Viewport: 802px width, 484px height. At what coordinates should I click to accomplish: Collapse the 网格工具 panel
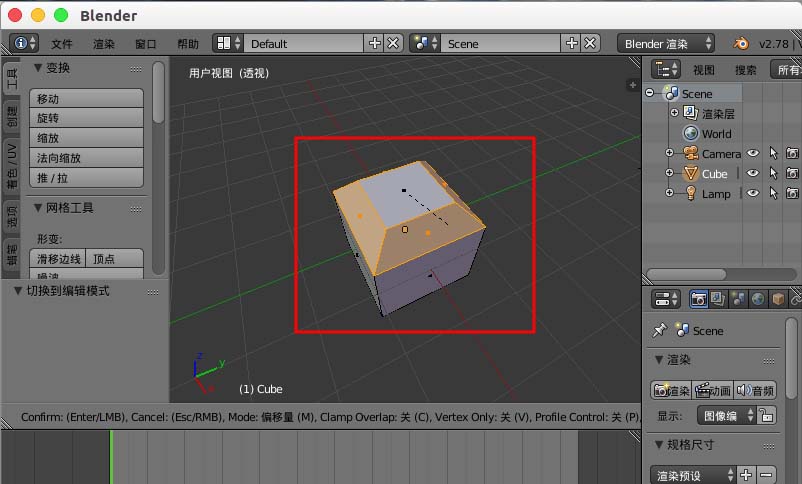tap(37, 208)
